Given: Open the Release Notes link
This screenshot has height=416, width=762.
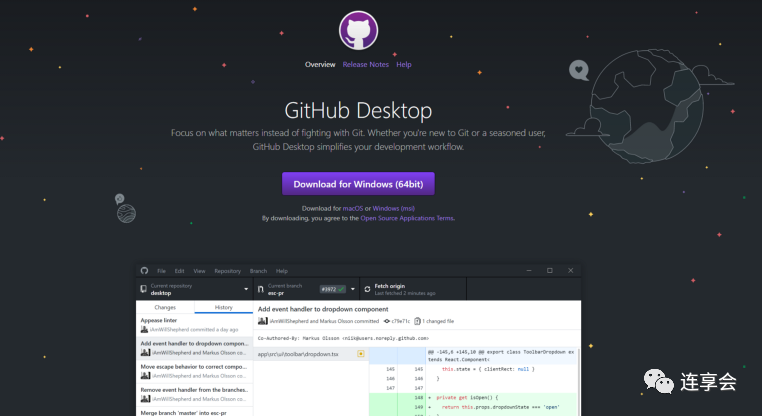Looking at the screenshot, I should [x=365, y=64].
